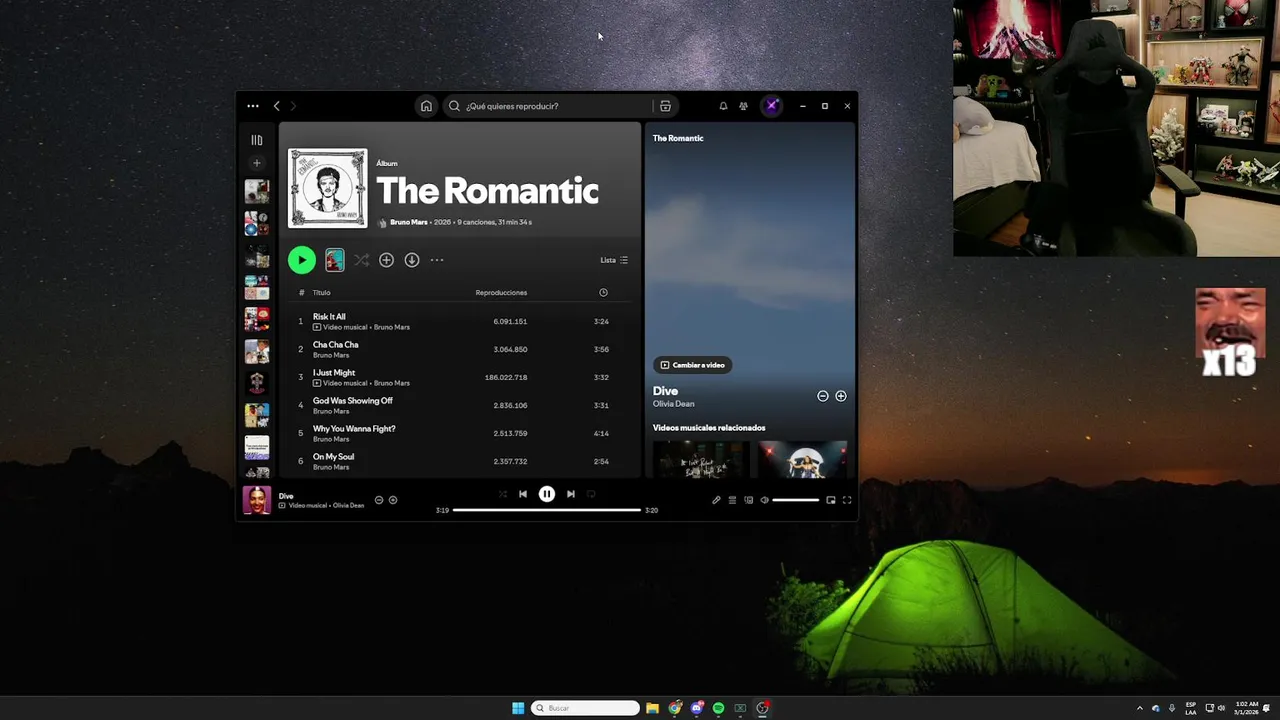Select the Cha Cha Cha track
The height and width of the screenshot is (720, 1280).
pos(460,349)
